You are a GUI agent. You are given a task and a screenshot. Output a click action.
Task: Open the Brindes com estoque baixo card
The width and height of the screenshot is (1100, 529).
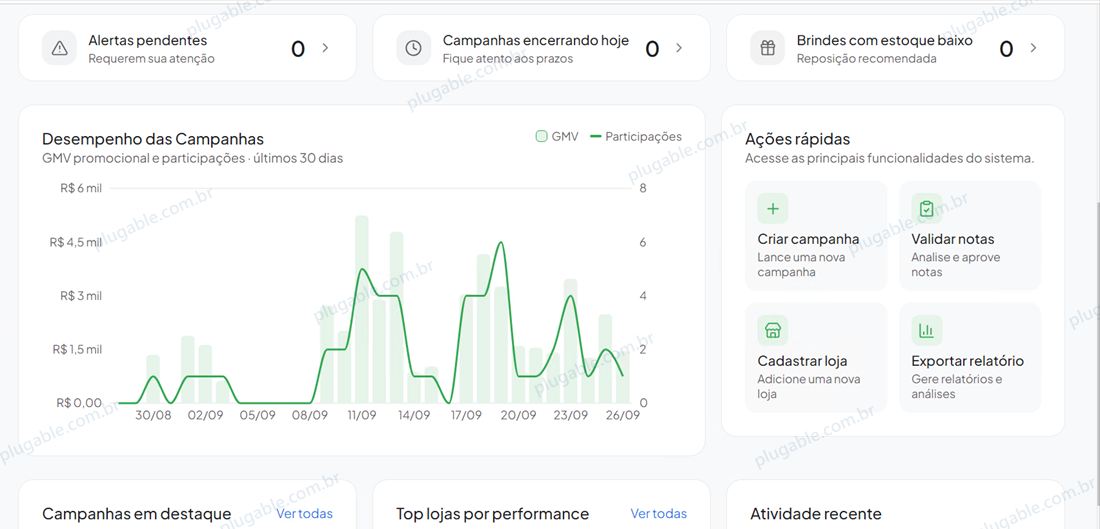pos(895,48)
